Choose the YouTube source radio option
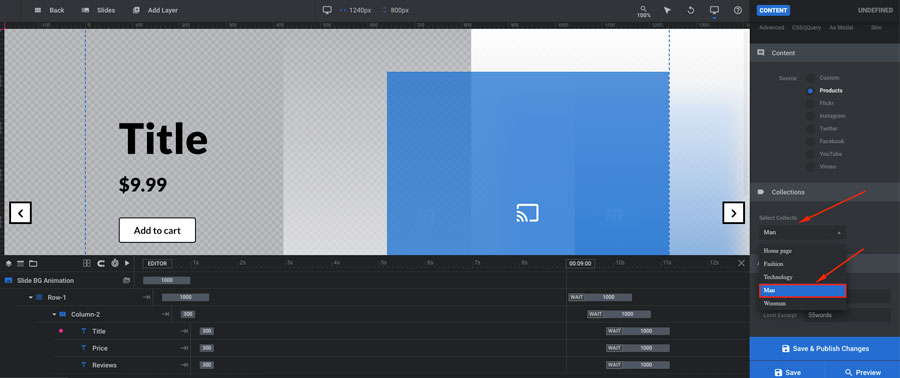This screenshot has width=900, height=378. [810, 154]
